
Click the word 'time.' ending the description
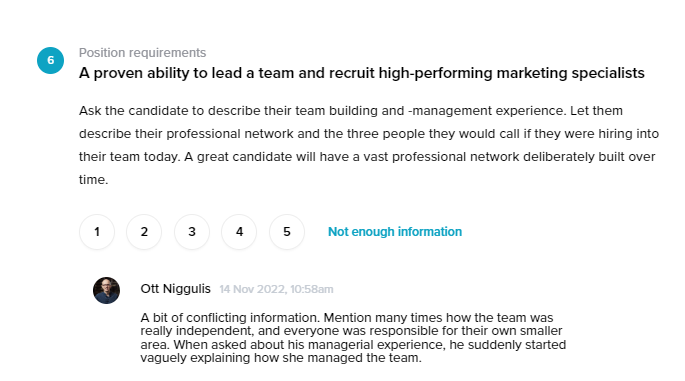click(x=93, y=180)
